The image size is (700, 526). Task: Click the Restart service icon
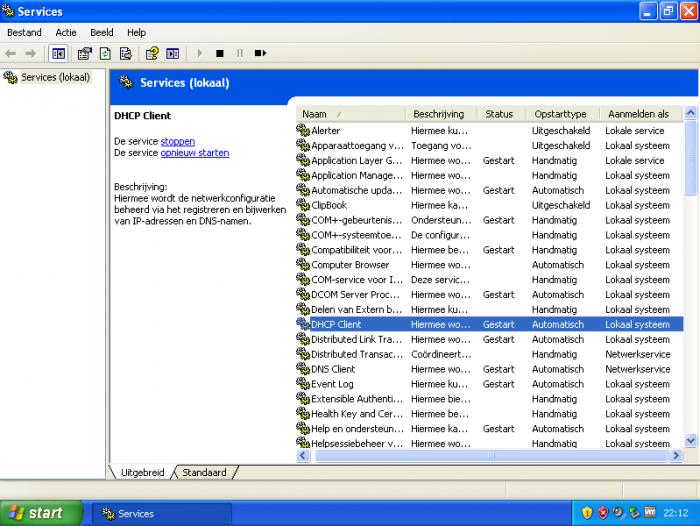260,54
